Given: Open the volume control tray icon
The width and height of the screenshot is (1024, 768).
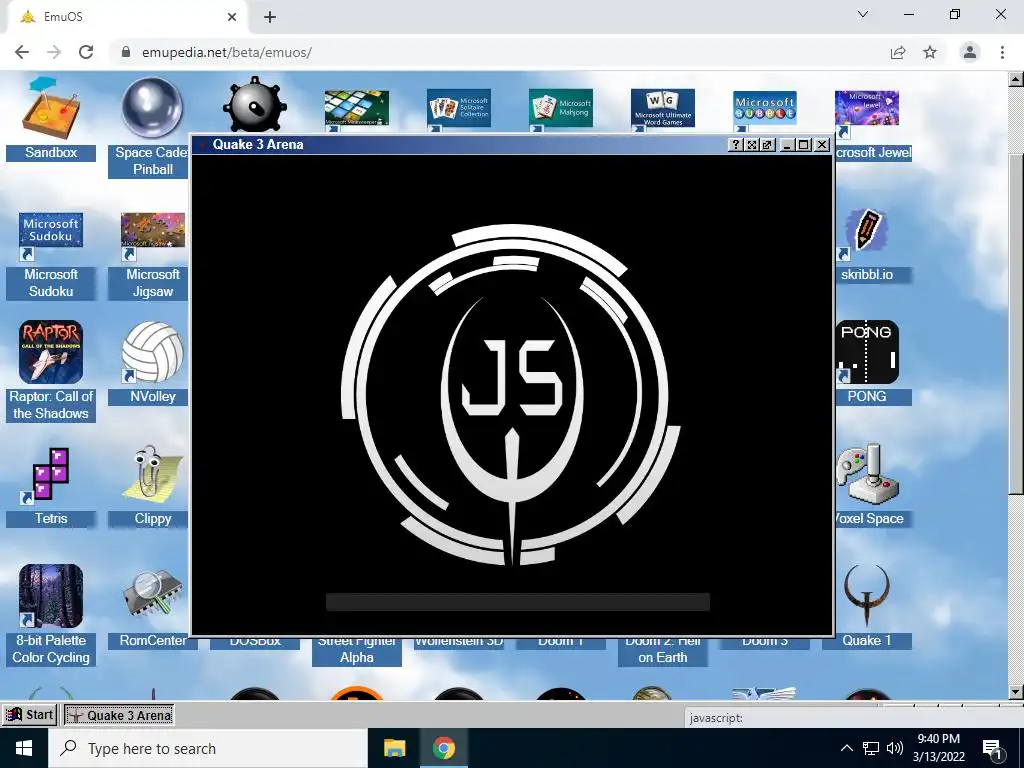Looking at the screenshot, I should coord(895,748).
